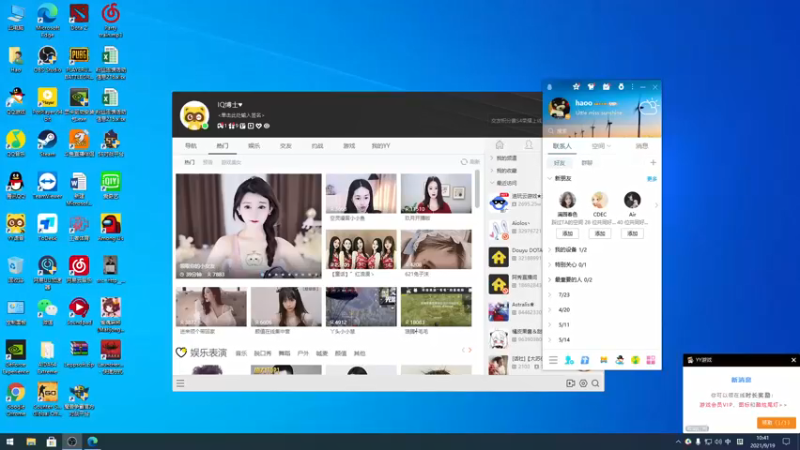This screenshot has height=450, width=800.
Task: Open the Steam desktop icon
Action: (x=47, y=142)
